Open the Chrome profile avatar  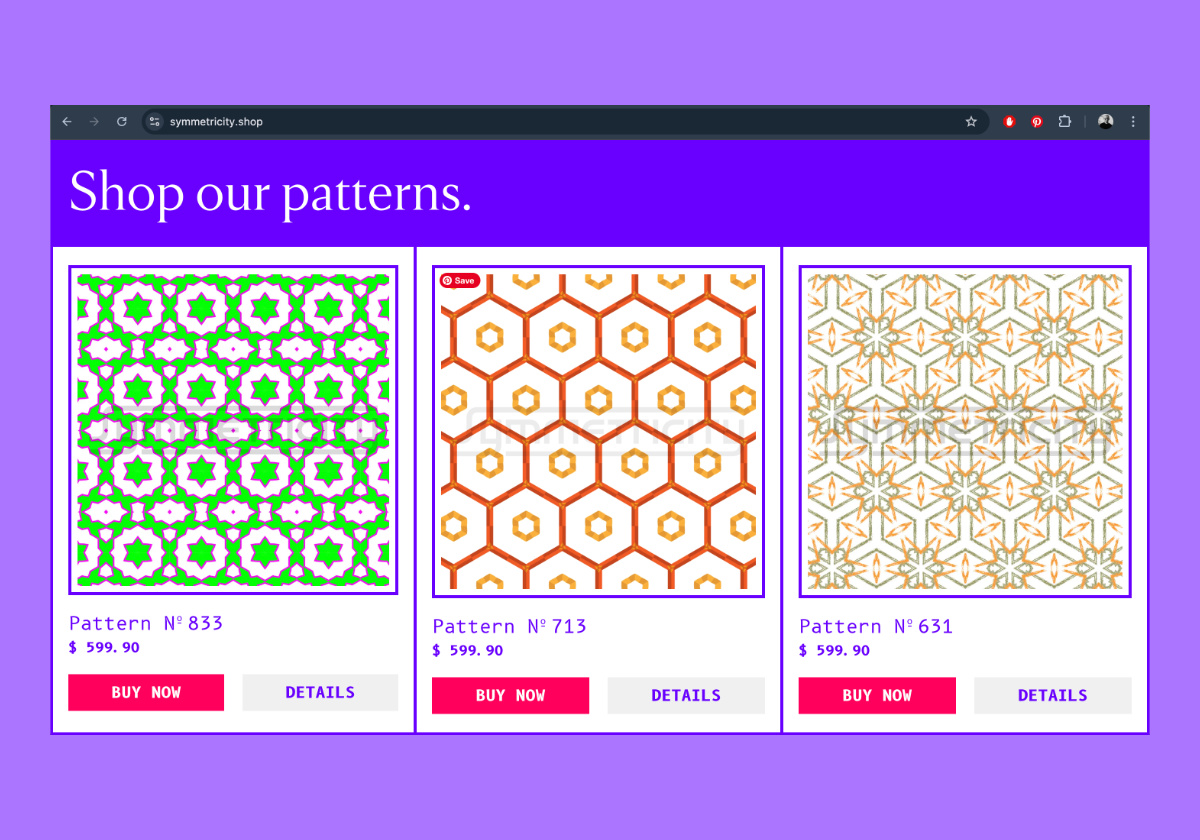1105,122
